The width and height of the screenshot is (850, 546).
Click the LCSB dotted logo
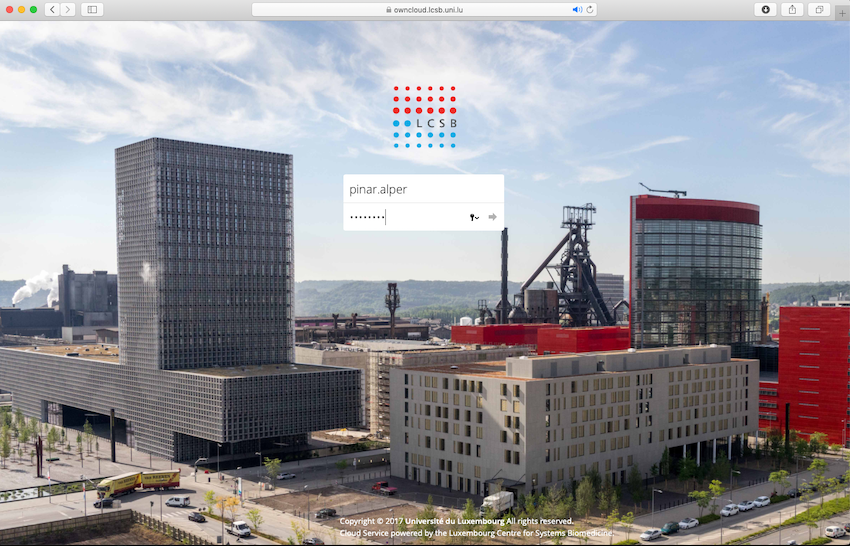pyautogui.click(x=424, y=117)
